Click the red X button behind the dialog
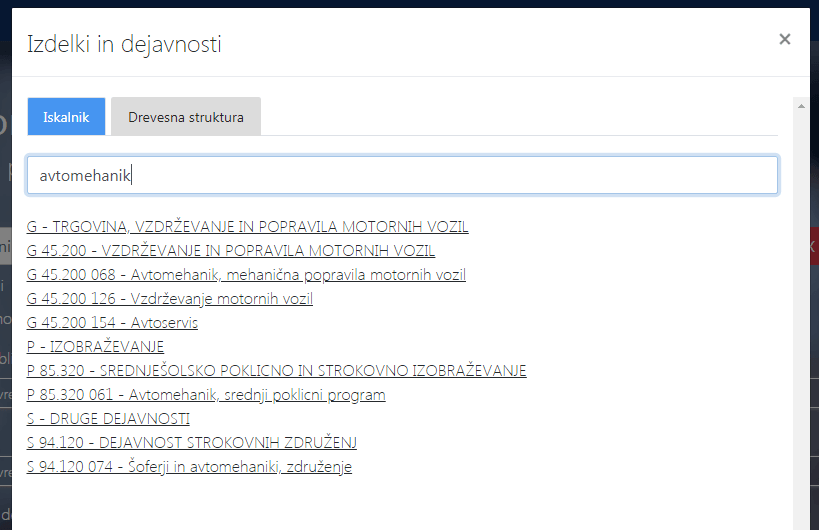This screenshot has height=530, width=819. pos(814,246)
